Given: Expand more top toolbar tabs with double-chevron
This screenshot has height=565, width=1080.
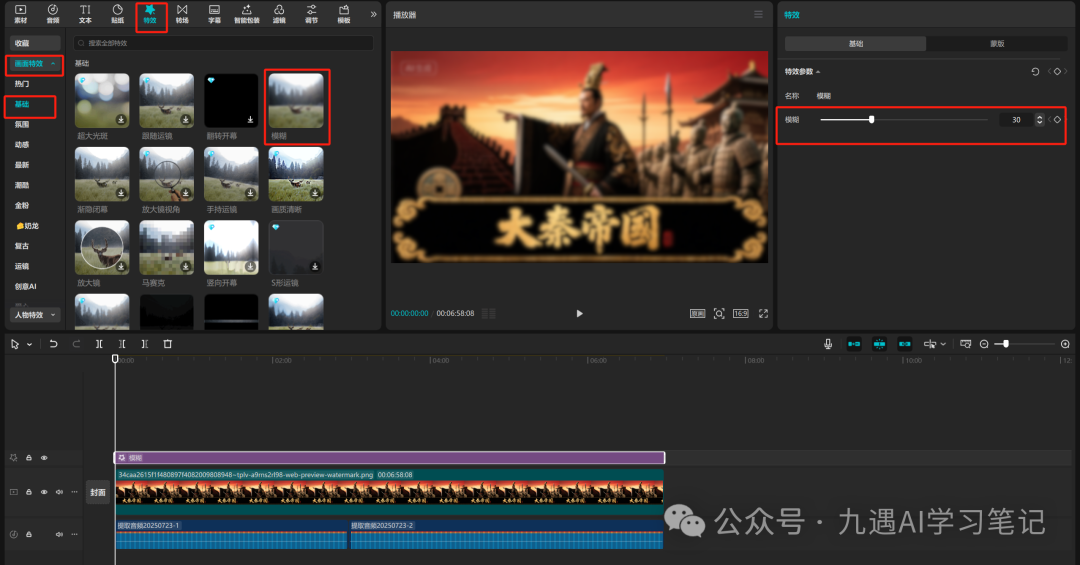Looking at the screenshot, I should click(x=373, y=14).
